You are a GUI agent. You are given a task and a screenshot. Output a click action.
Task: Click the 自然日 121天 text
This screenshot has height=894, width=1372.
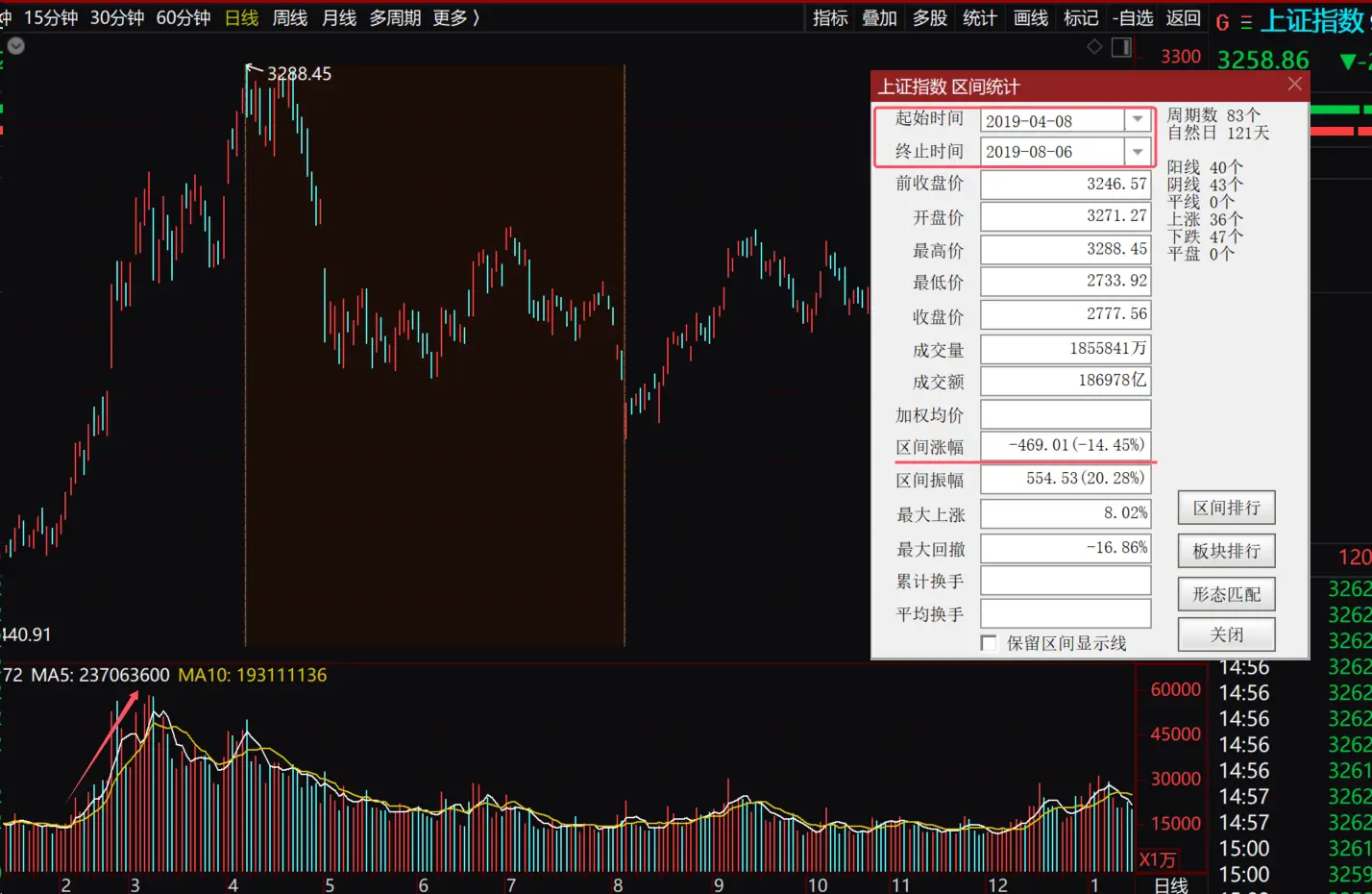(x=1218, y=133)
